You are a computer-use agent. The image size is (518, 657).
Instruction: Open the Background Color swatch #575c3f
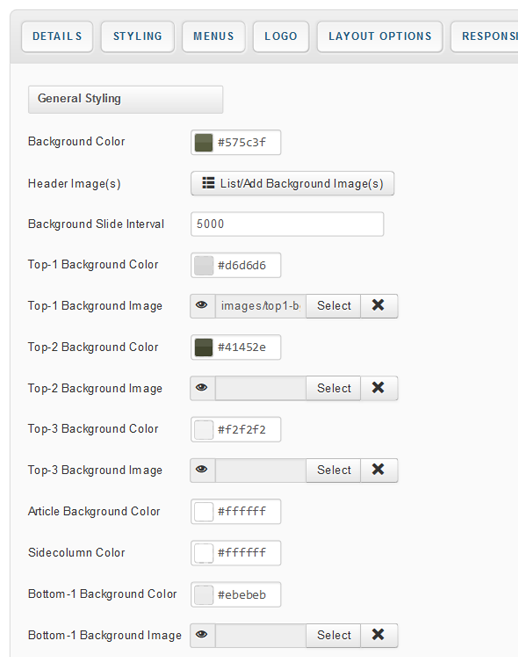tap(204, 142)
